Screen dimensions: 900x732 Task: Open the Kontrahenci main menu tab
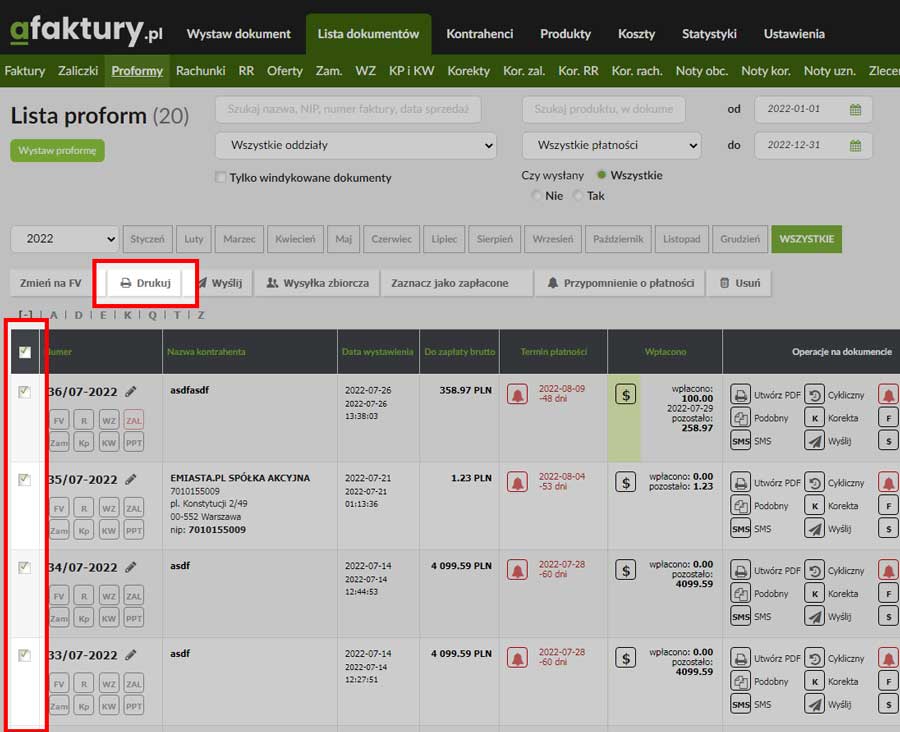tap(479, 34)
